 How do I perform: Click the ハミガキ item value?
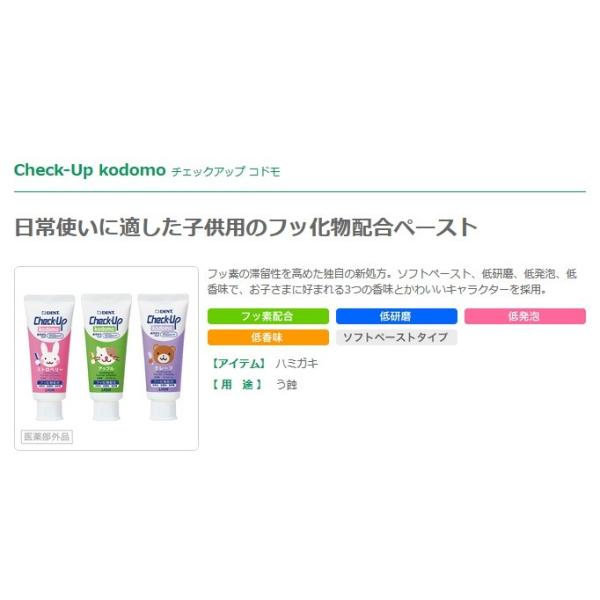click(x=297, y=363)
